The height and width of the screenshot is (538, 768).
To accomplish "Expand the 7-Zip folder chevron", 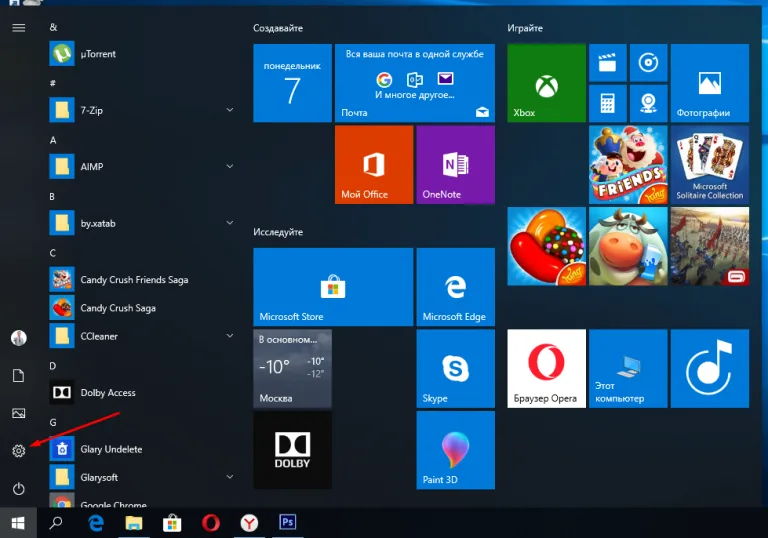I will point(230,110).
